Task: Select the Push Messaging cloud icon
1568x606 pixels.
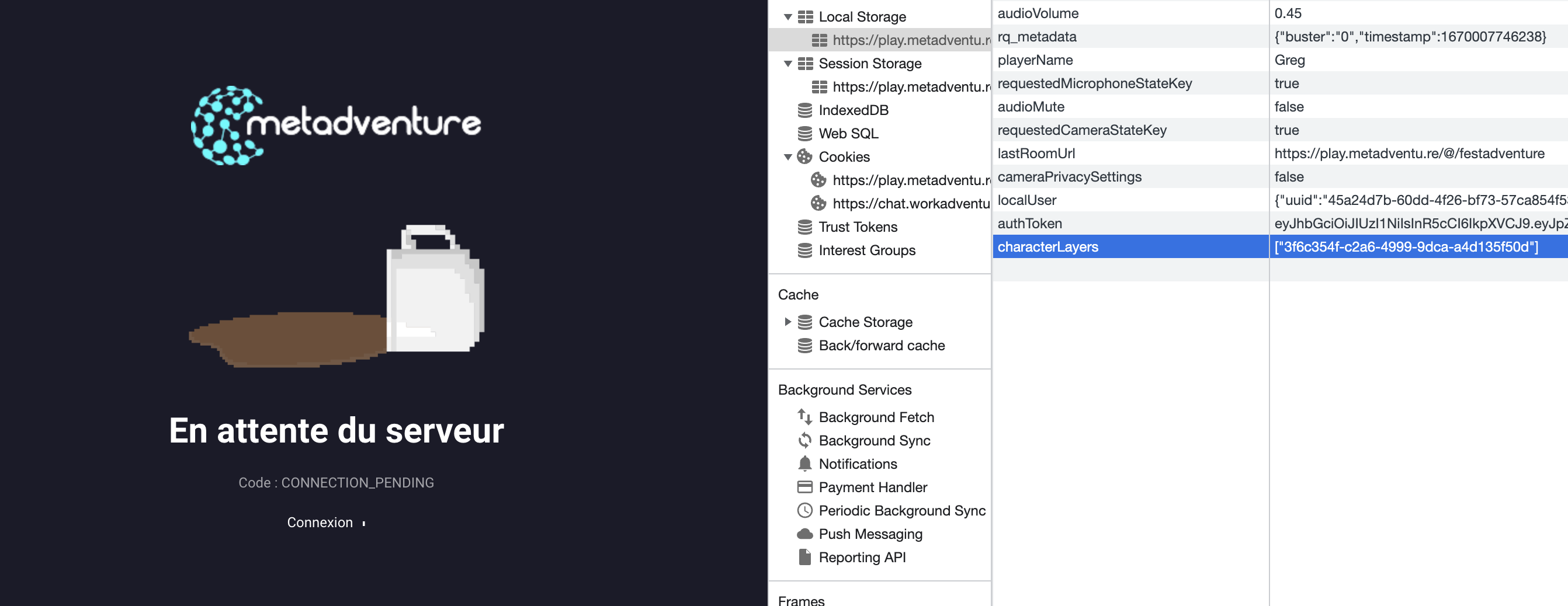Action: click(x=804, y=534)
